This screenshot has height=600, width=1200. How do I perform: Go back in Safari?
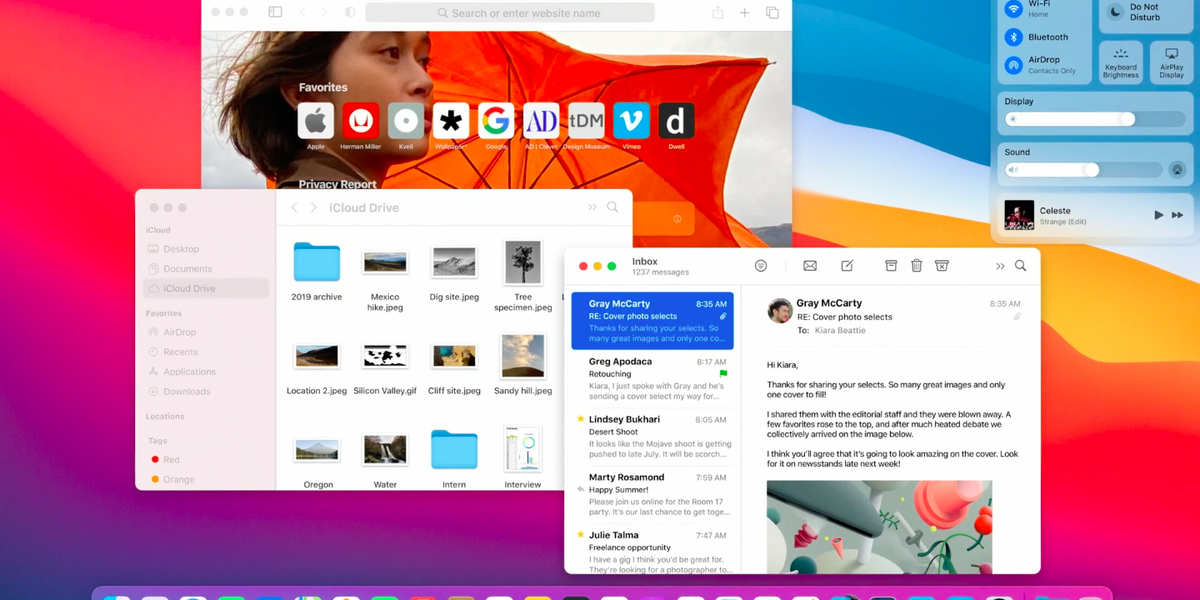[x=303, y=12]
